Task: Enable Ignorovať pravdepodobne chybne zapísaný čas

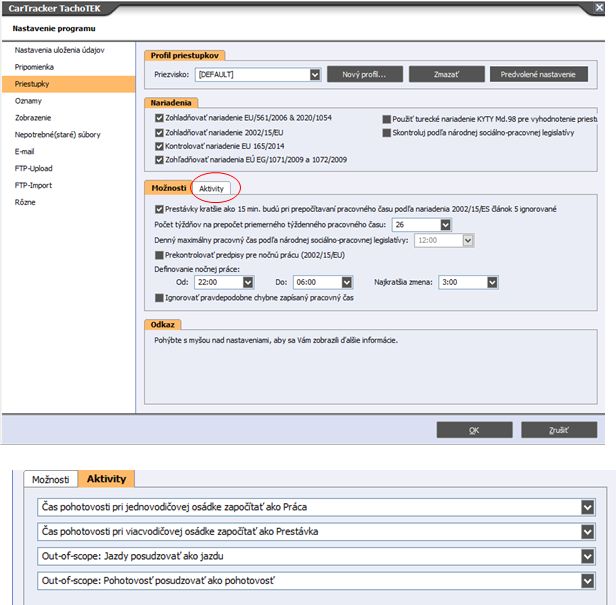Action: [159, 298]
